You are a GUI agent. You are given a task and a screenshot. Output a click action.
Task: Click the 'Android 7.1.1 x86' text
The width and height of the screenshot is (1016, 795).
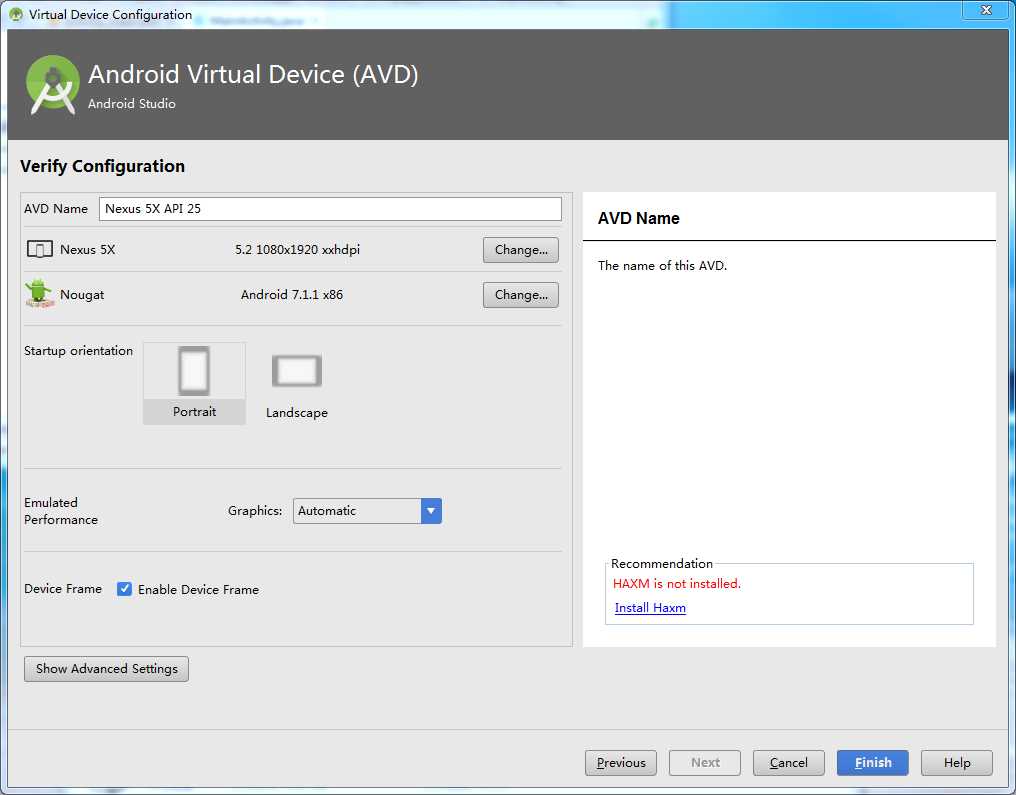pyautogui.click(x=292, y=295)
